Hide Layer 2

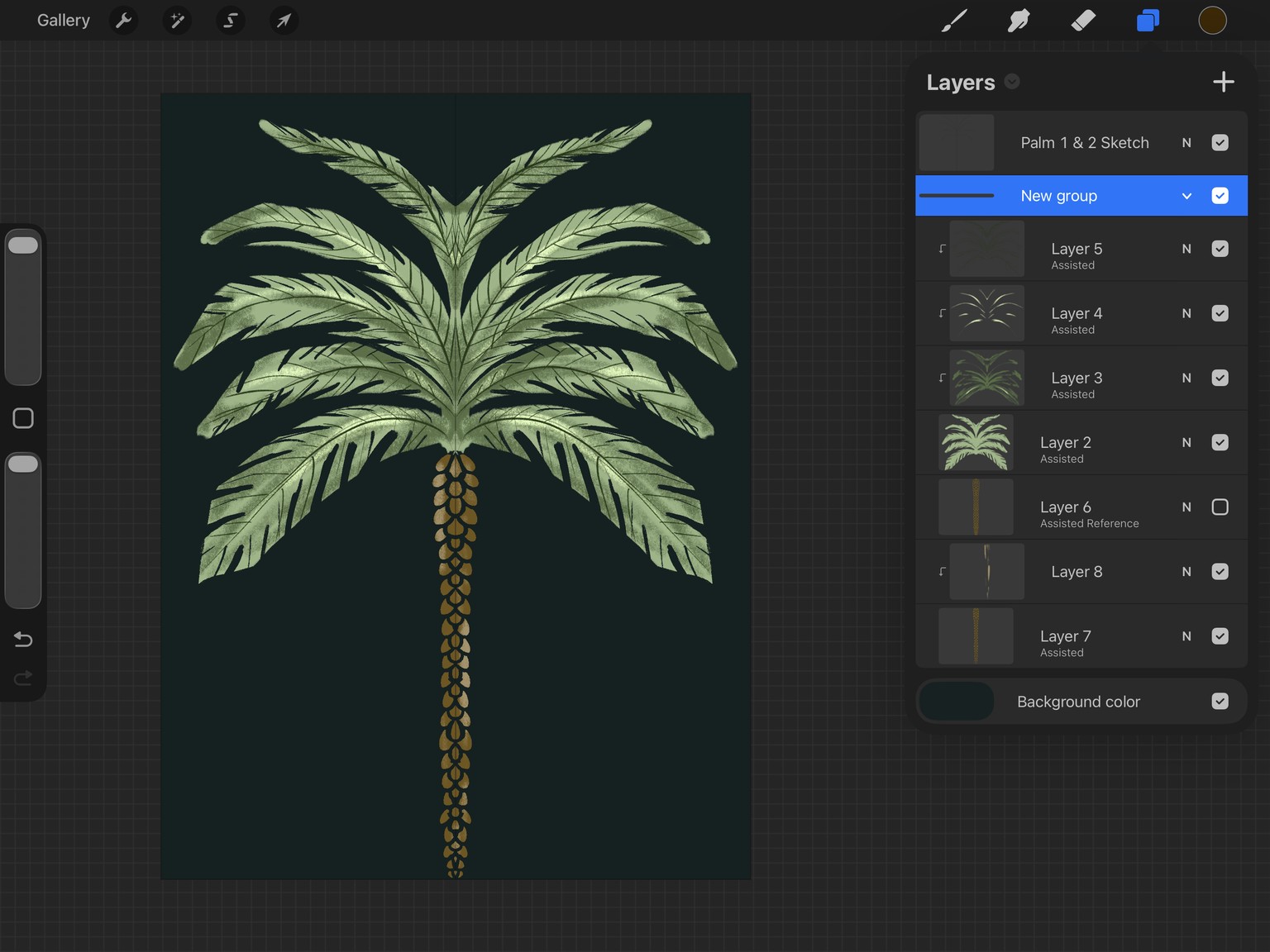coord(1220,442)
